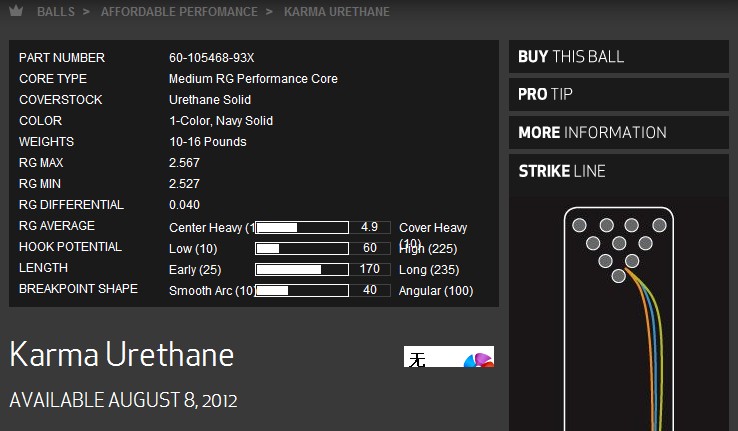Click the BREAKPOINT SHAPE row label
The height and width of the screenshot is (431, 738).
click(x=78, y=288)
